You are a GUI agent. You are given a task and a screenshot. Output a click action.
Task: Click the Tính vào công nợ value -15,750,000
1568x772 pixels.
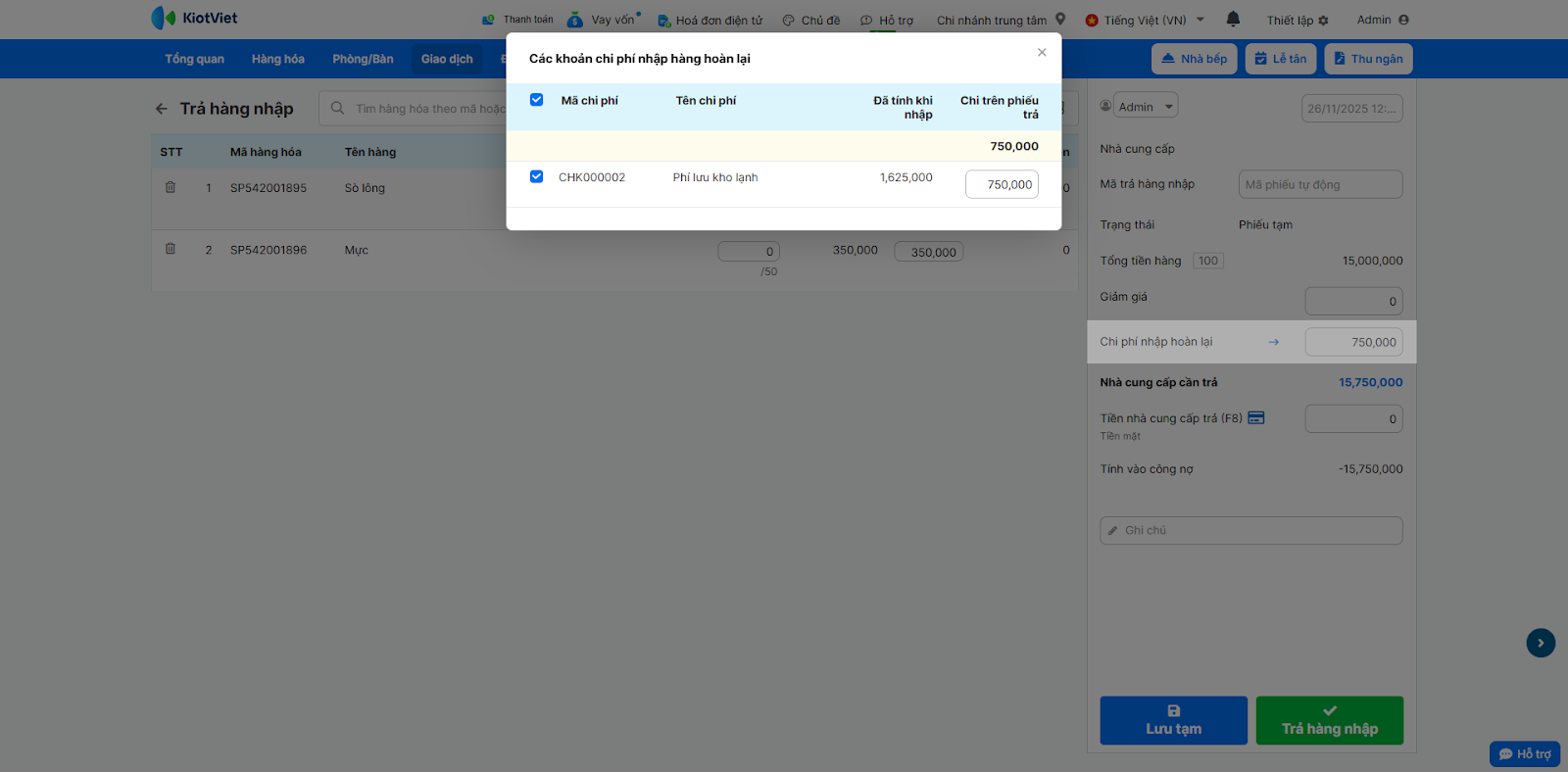click(1370, 469)
